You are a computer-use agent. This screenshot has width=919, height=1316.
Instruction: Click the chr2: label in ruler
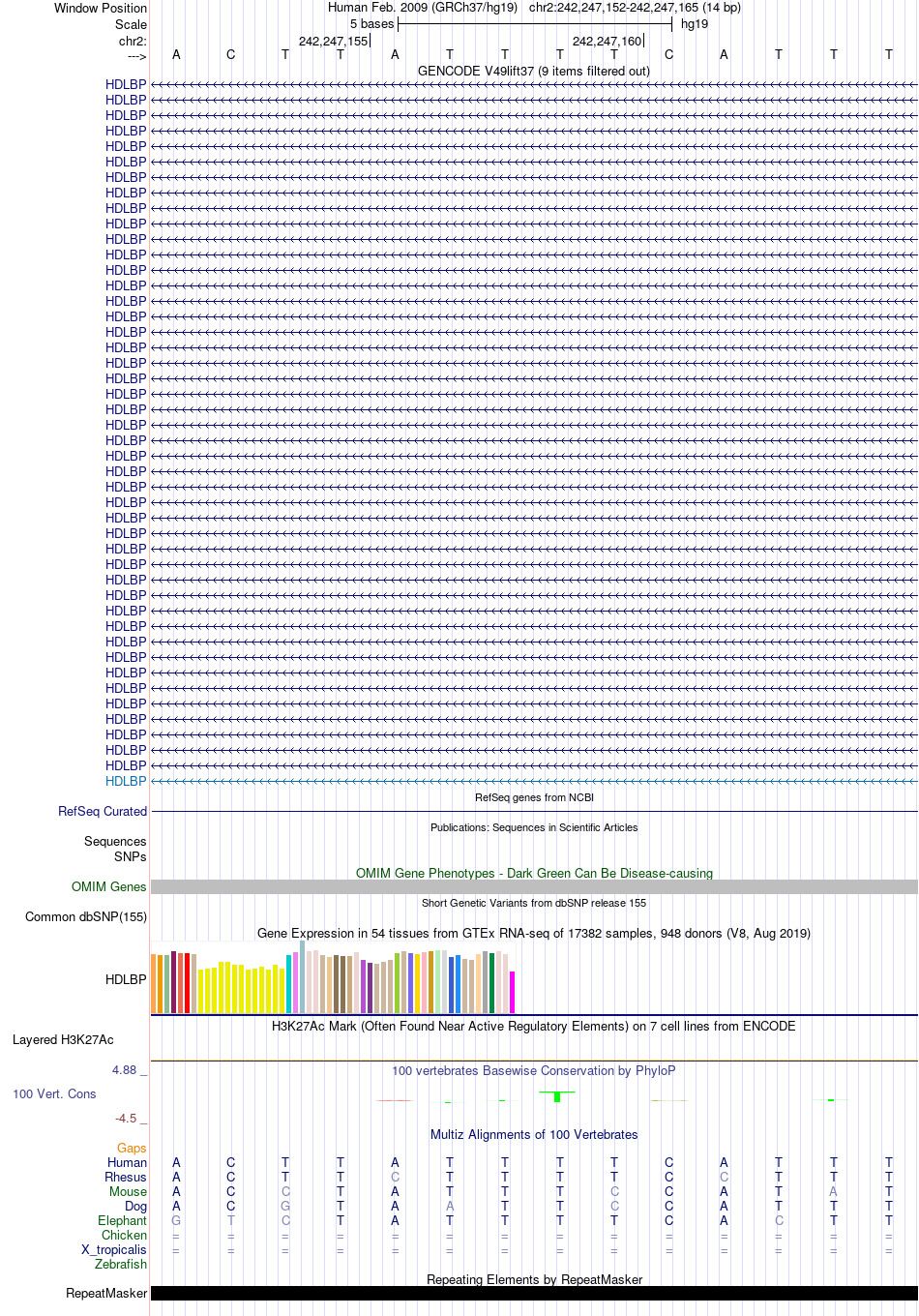(133, 41)
